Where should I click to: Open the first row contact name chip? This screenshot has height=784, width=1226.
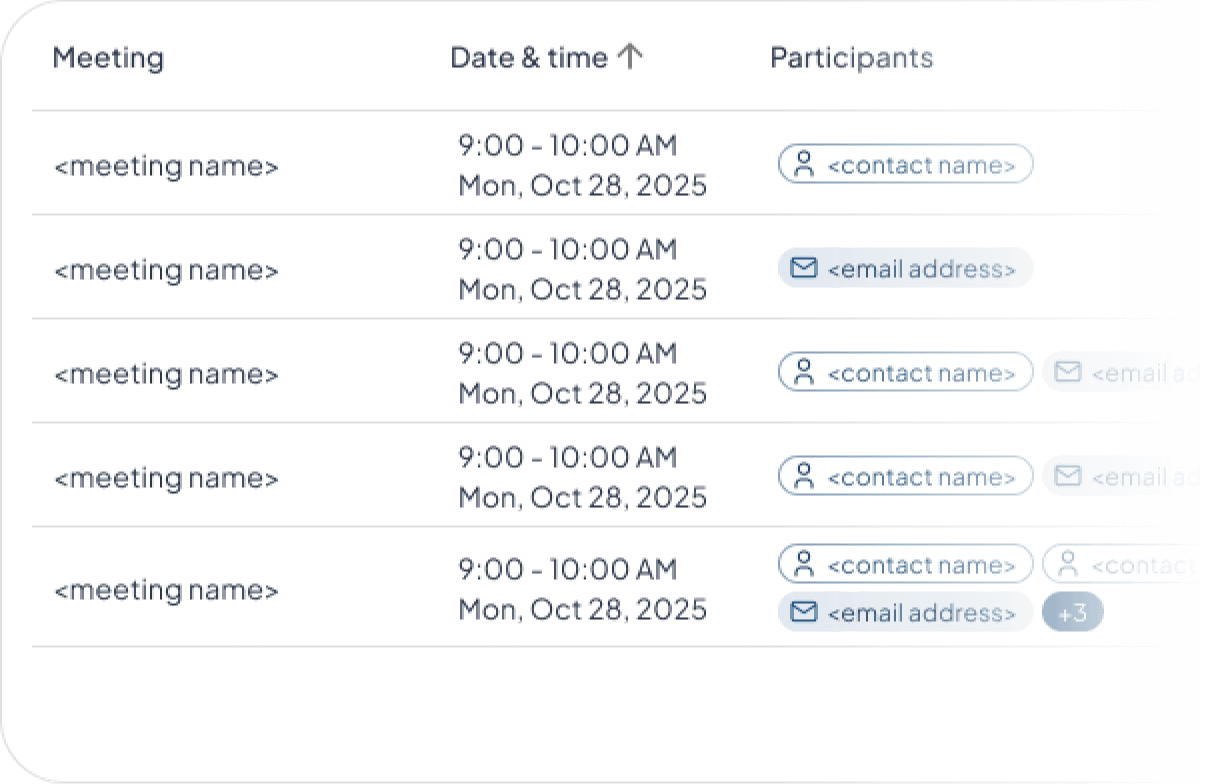coord(905,165)
